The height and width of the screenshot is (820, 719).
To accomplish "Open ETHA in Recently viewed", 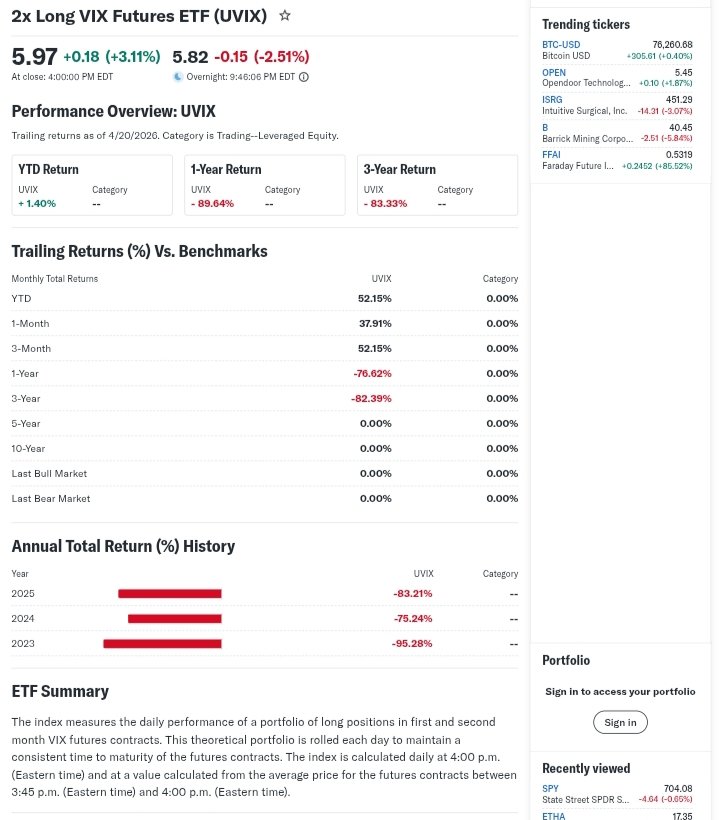I will click(553, 816).
